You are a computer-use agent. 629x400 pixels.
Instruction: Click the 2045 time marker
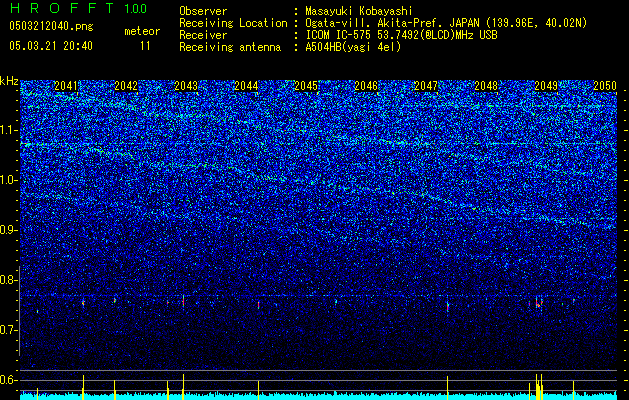306,86
